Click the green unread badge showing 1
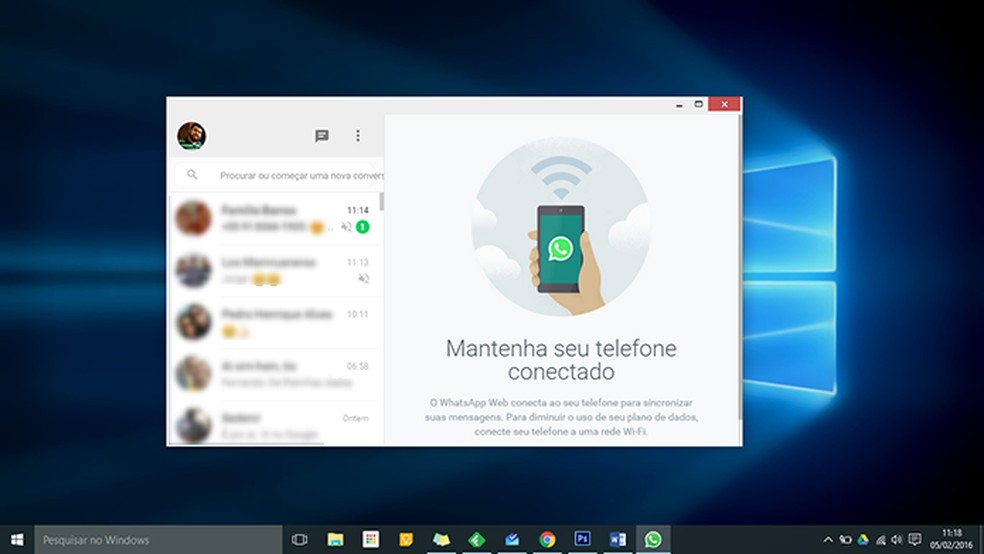The height and width of the screenshot is (554, 984). 362,226
